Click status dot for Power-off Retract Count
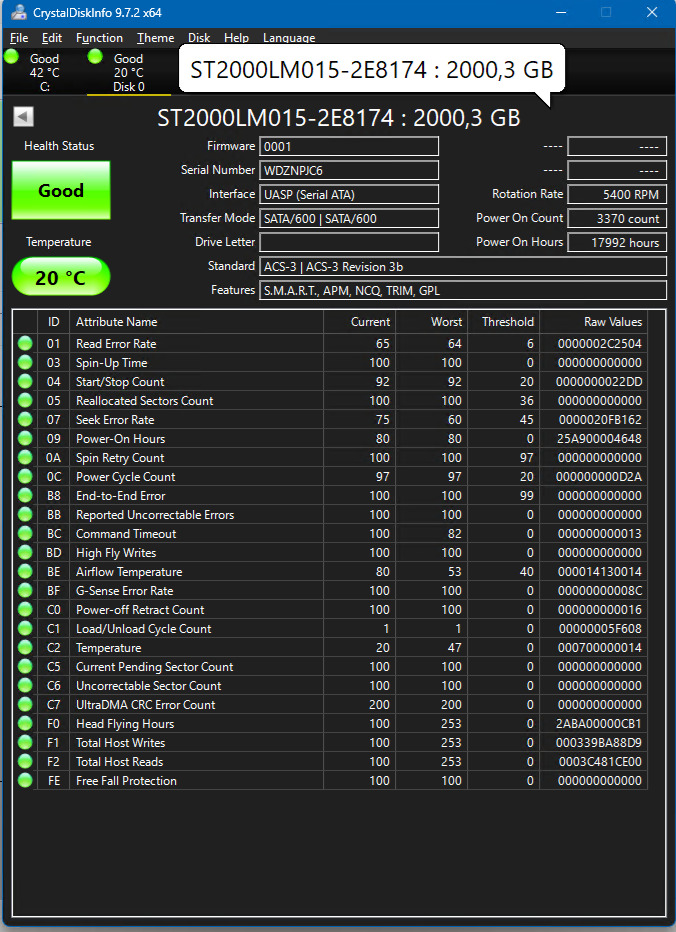 click(x=25, y=610)
